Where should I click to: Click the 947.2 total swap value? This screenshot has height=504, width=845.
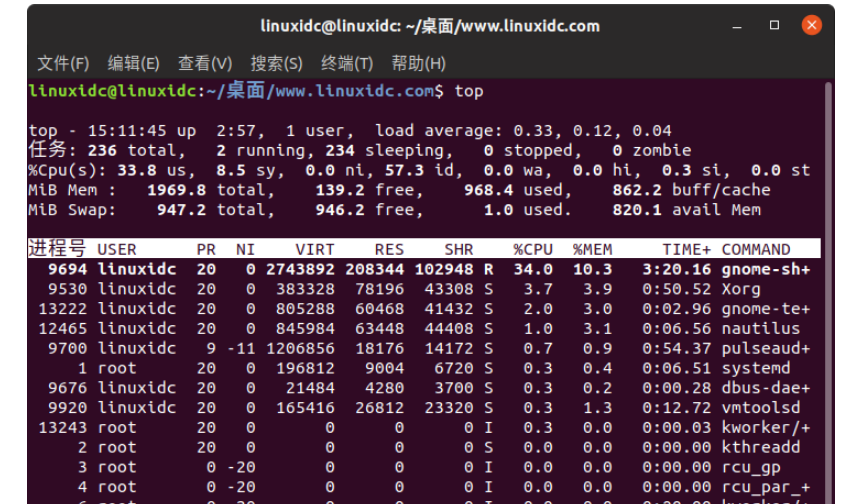[182, 210]
